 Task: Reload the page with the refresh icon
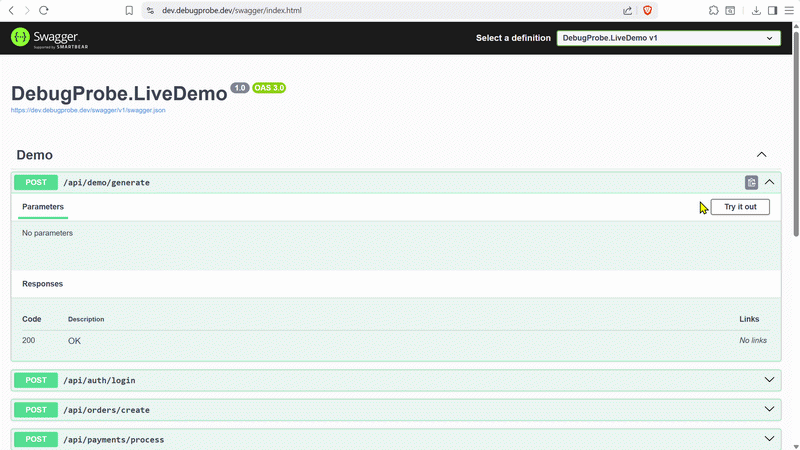[x=44, y=10]
